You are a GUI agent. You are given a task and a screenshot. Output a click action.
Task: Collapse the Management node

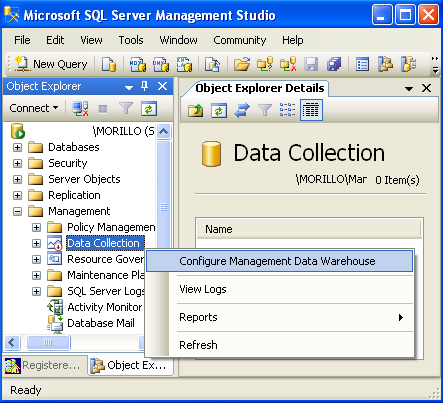(x=17, y=211)
